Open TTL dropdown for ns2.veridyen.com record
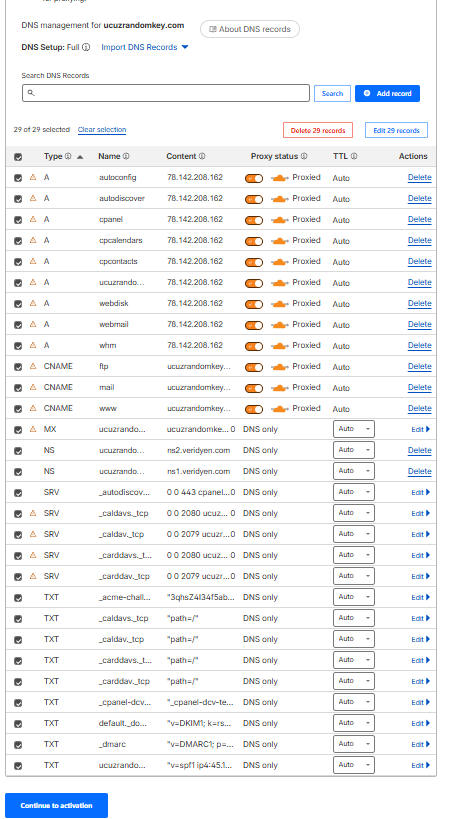This screenshot has height=819, width=450. 354,450
